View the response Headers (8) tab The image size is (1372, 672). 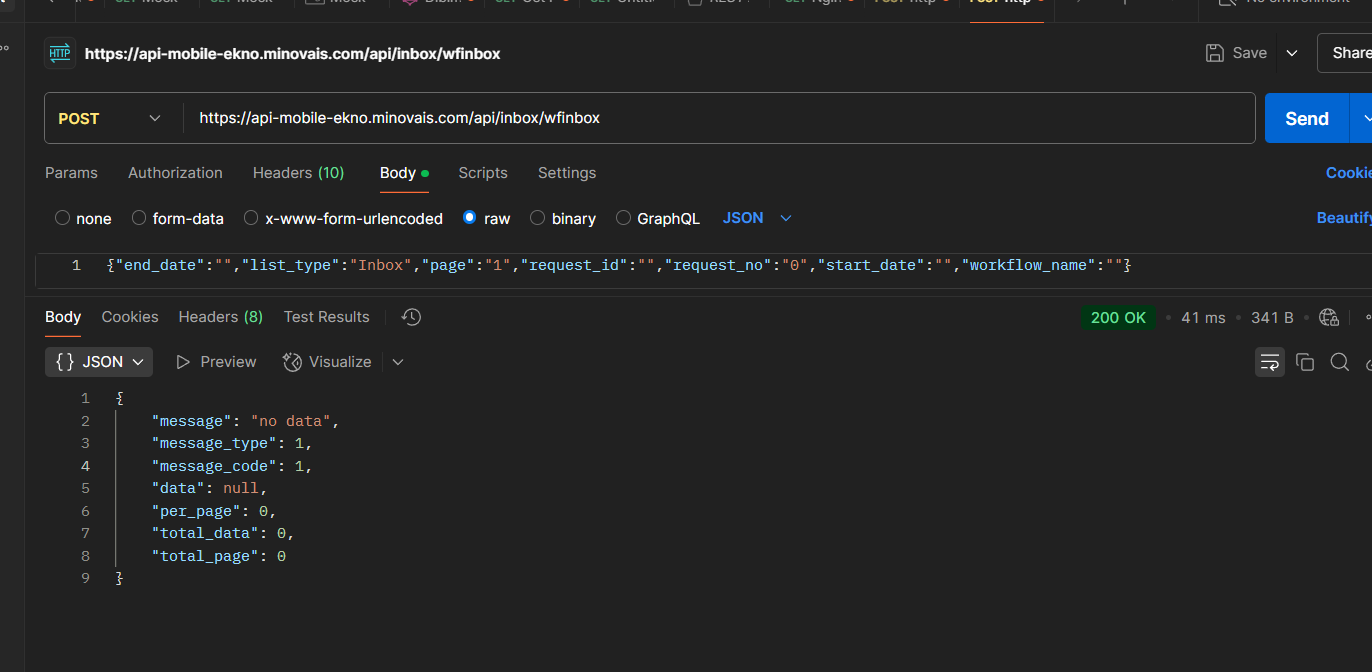pyautogui.click(x=221, y=317)
